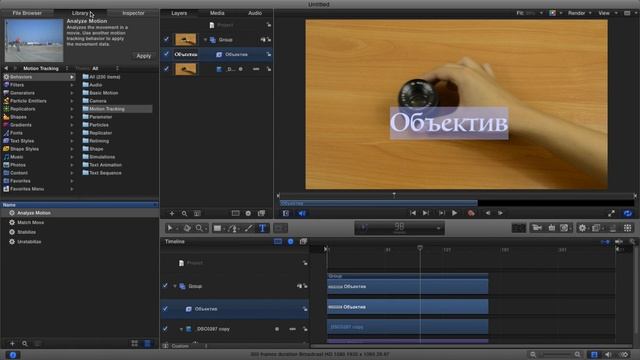Switch Library stack to icon view

point(134,344)
